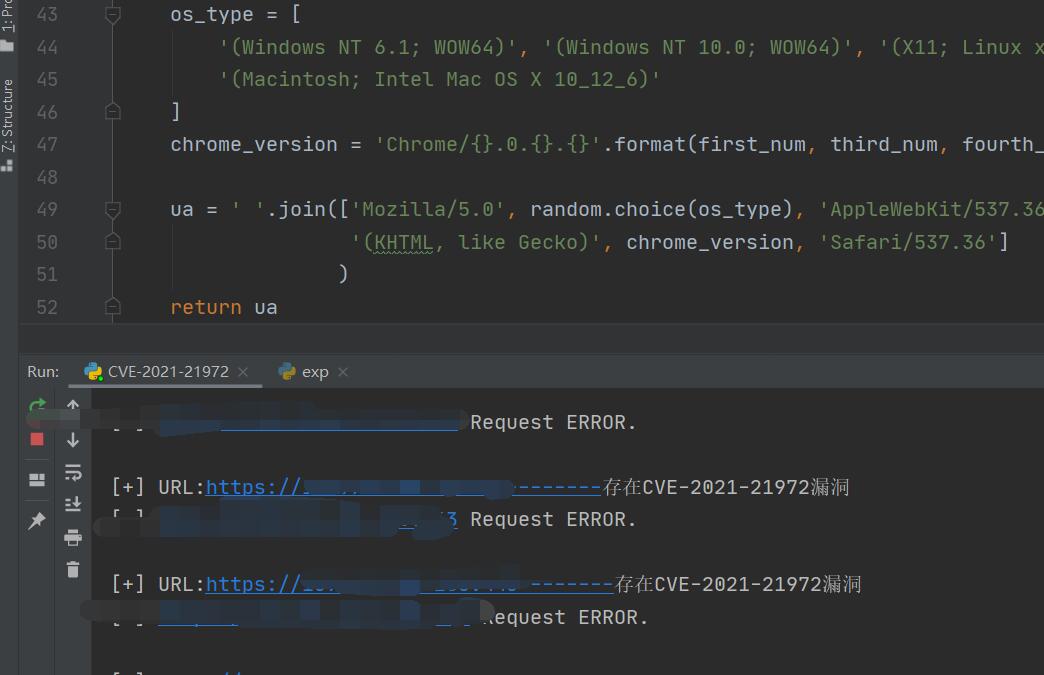Image resolution: width=1044 pixels, height=675 pixels.
Task: Close the exp run tab
Action: pyautogui.click(x=343, y=372)
